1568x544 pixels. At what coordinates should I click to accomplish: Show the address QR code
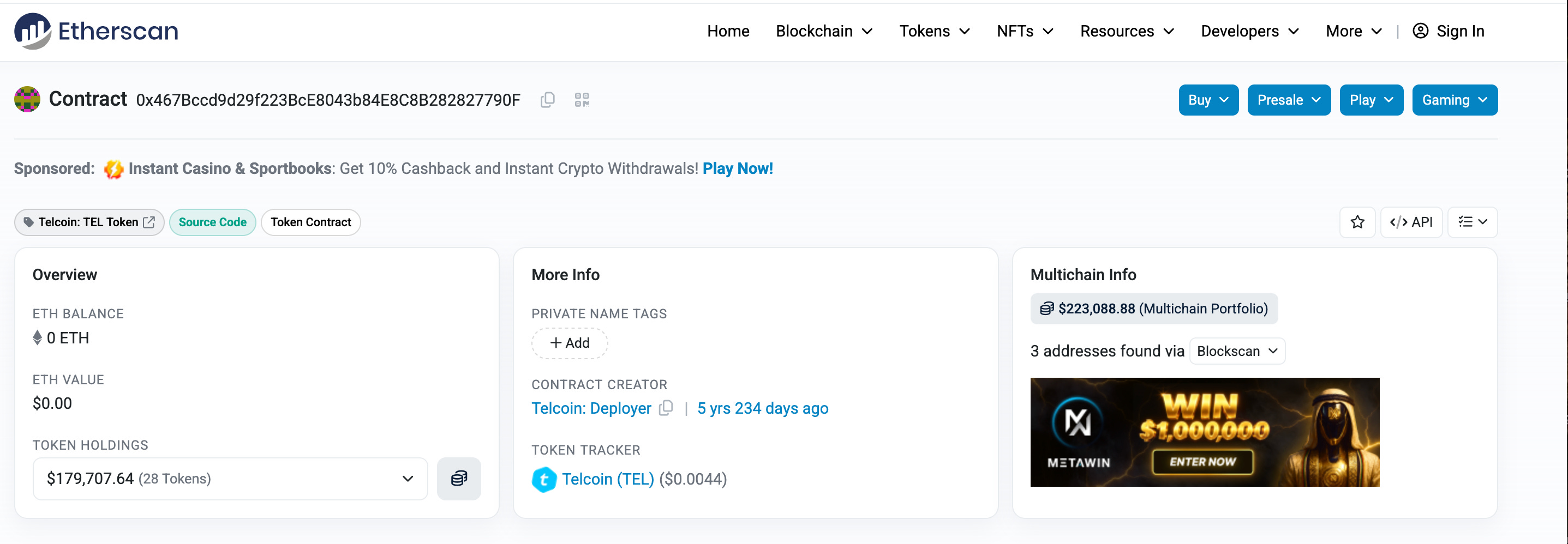pyautogui.click(x=581, y=100)
